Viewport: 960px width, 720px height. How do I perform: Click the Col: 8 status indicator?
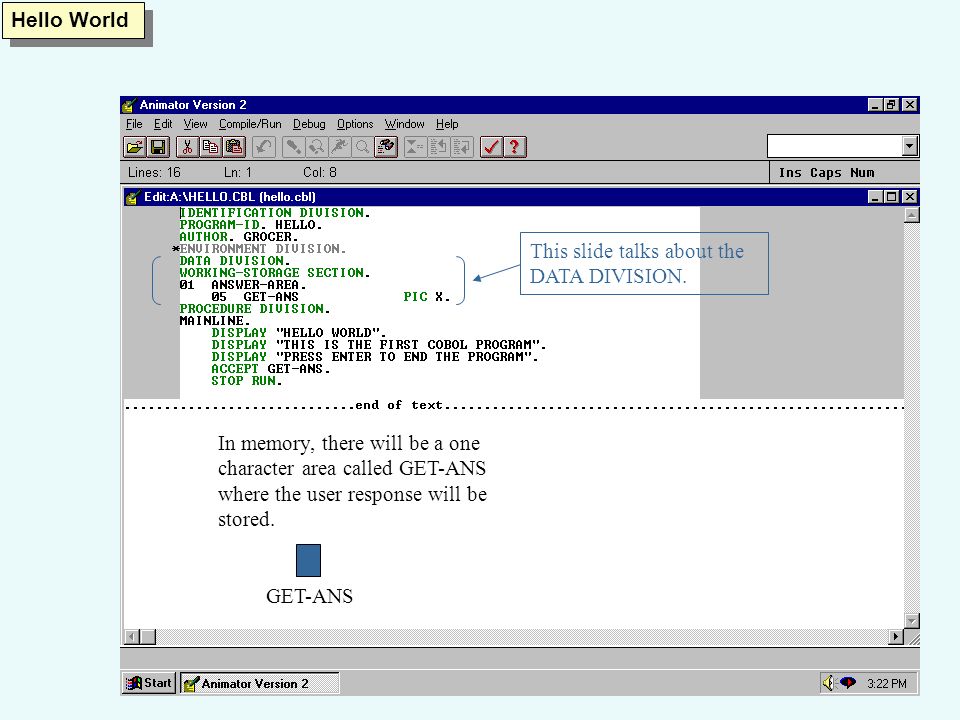(320, 173)
